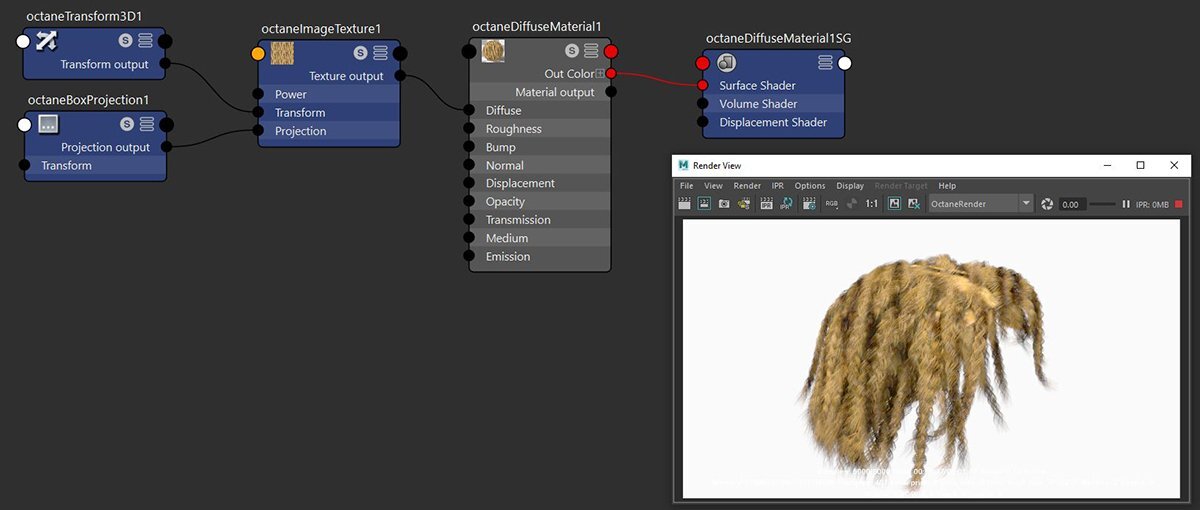1200x510 pixels.
Task: Click the octaneTransform3D1 node icon
Action: [47, 41]
